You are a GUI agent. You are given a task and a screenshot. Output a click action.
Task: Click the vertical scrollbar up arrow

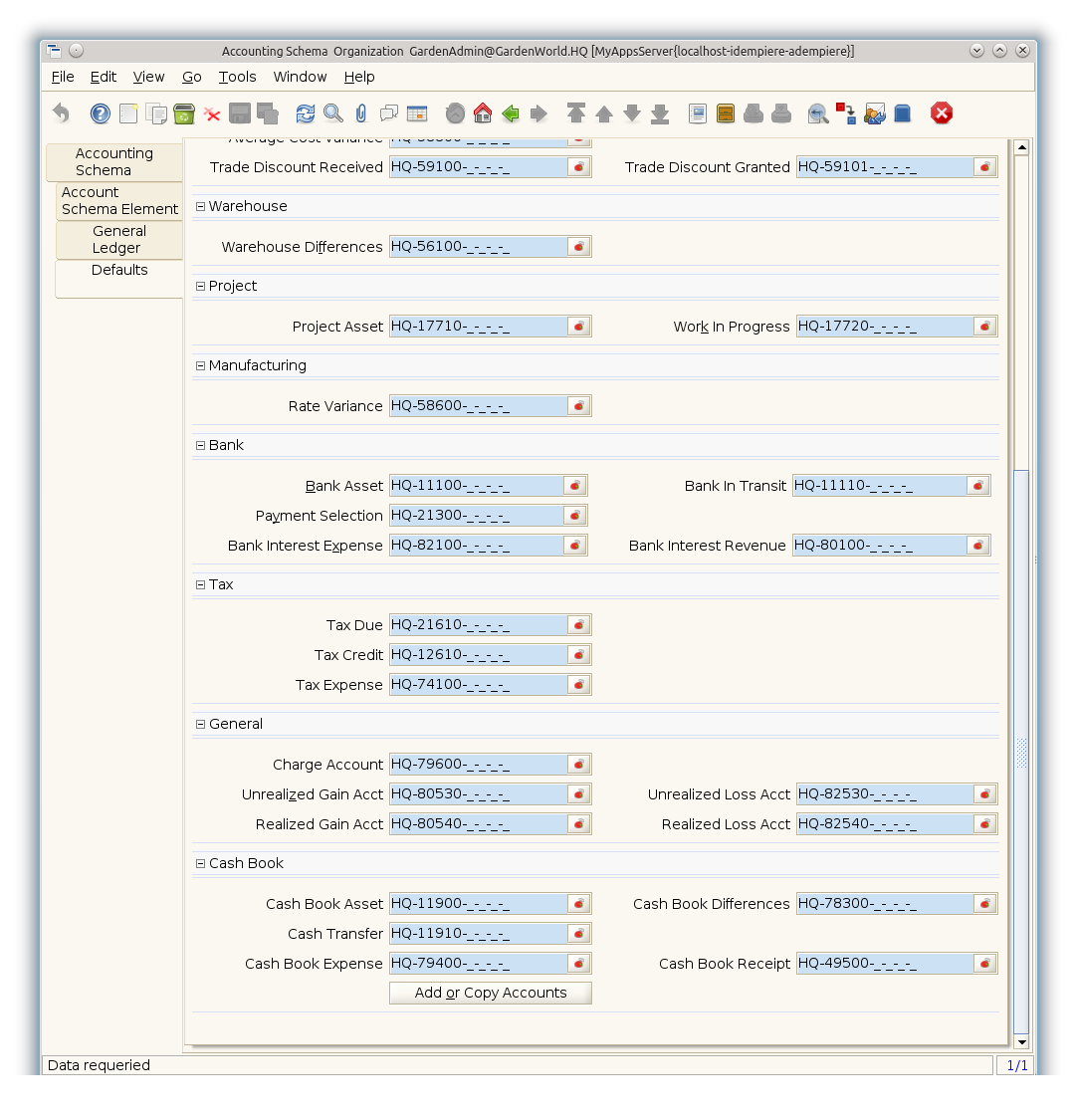(1021, 147)
